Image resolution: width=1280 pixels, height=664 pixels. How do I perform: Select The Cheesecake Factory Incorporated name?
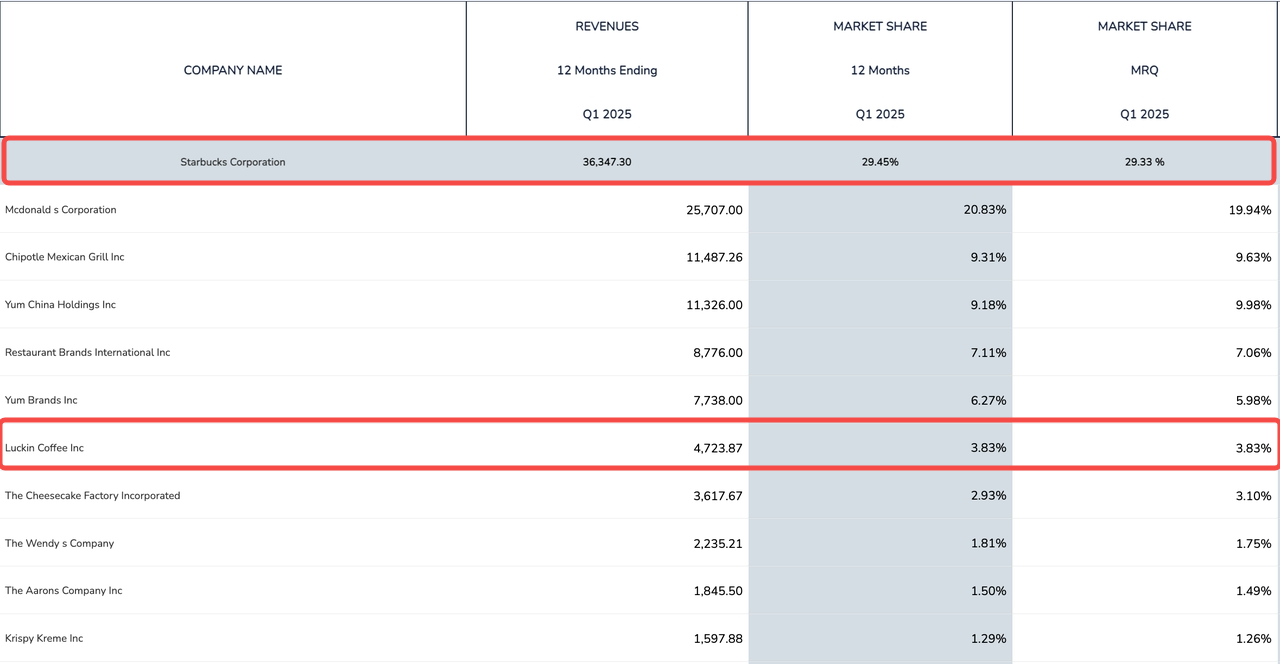[x=93, y=496]
